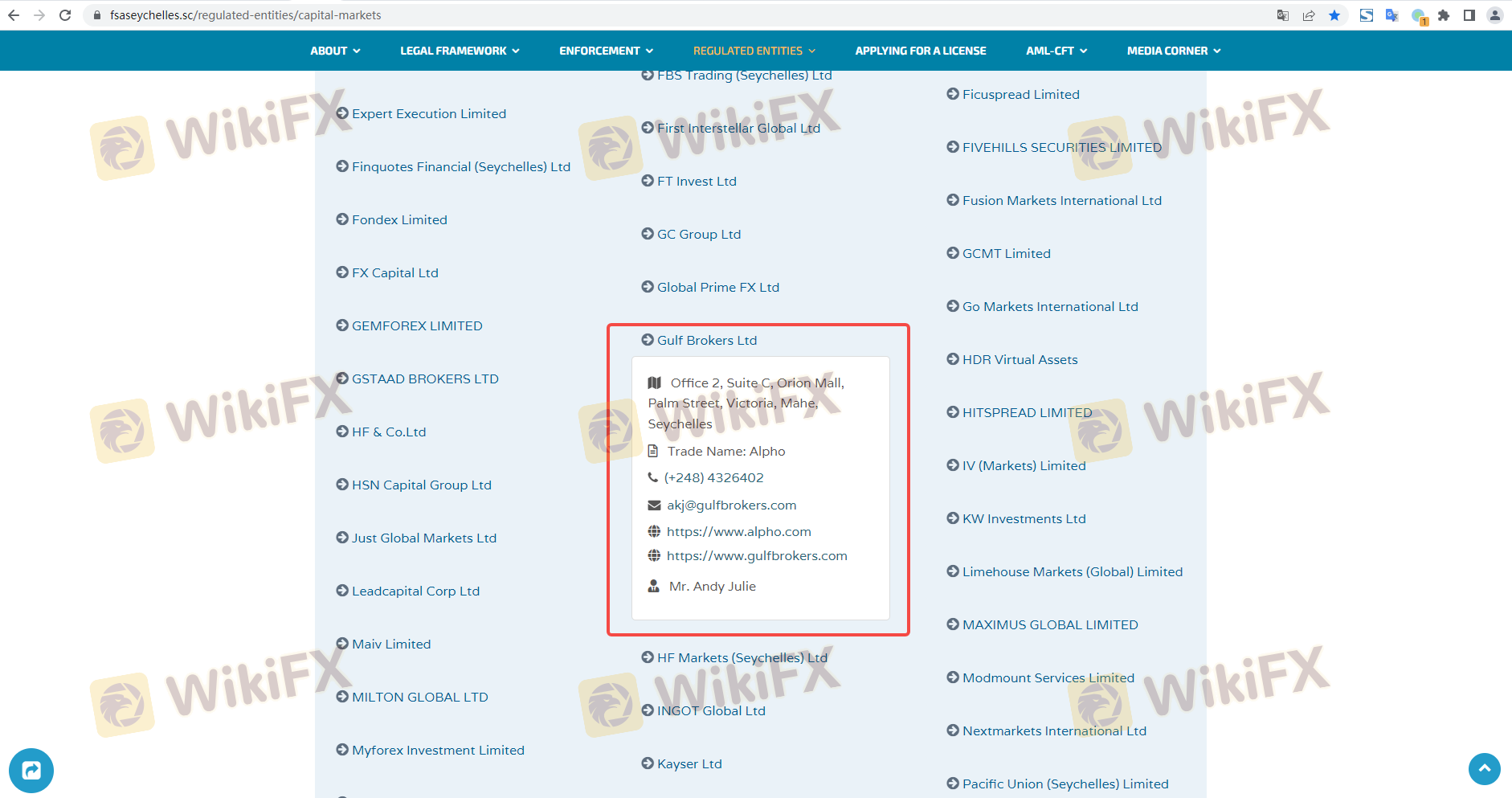The height and width of the screenshot is (798, 1512).
Task: Click the akj@gulfbrokers.com email
Action: pos(732,505)
